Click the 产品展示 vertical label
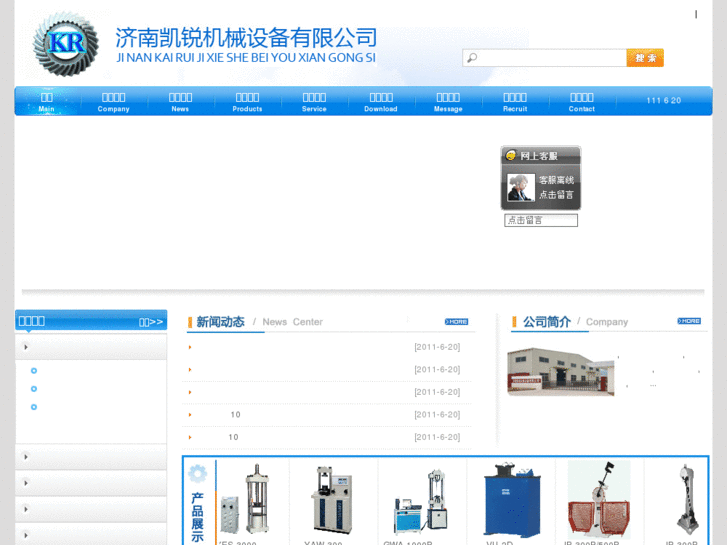Screen dimensions: 727x545 (x=198, y=517)
